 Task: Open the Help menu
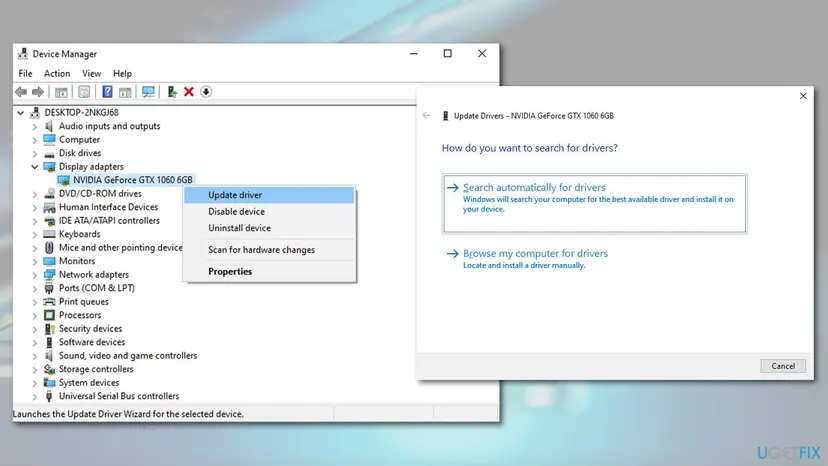(x=122, y=73)
